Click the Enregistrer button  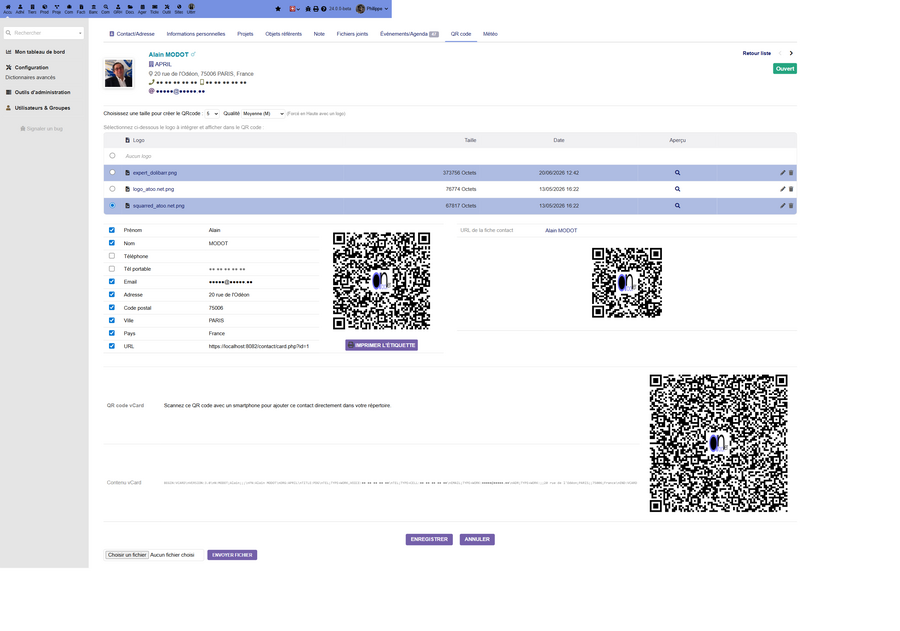(429, 539)
